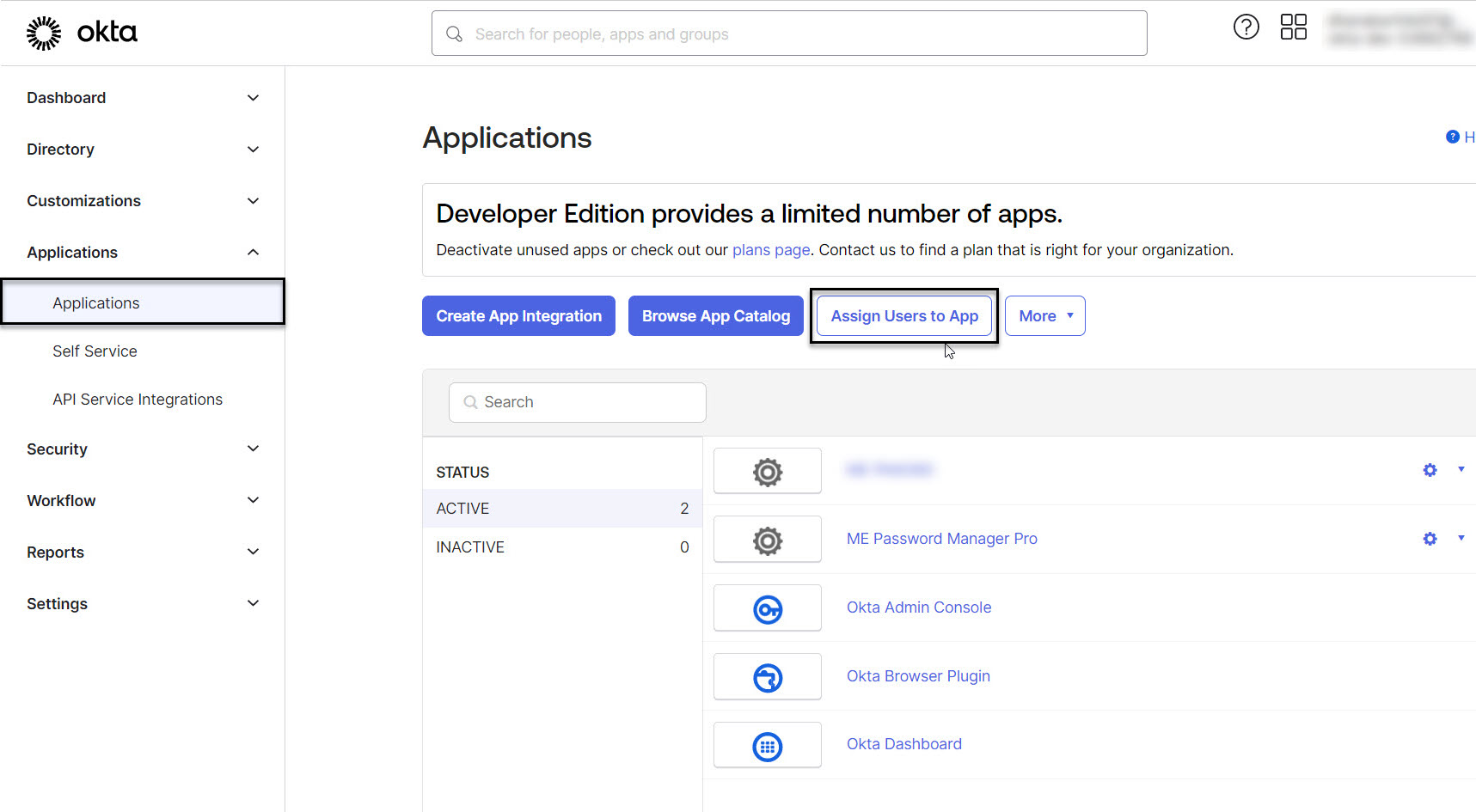Click Browse App Catalog button
The width and height of the screenshot is (1476, 812).
[x=715, y=316]
